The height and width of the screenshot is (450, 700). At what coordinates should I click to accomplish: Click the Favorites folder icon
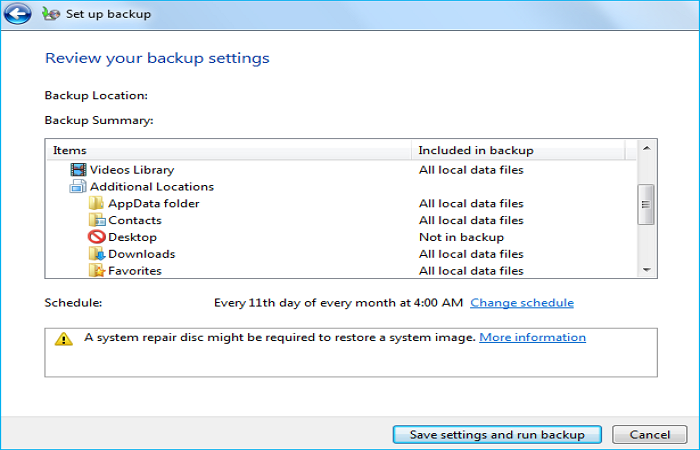click(97, 270)
